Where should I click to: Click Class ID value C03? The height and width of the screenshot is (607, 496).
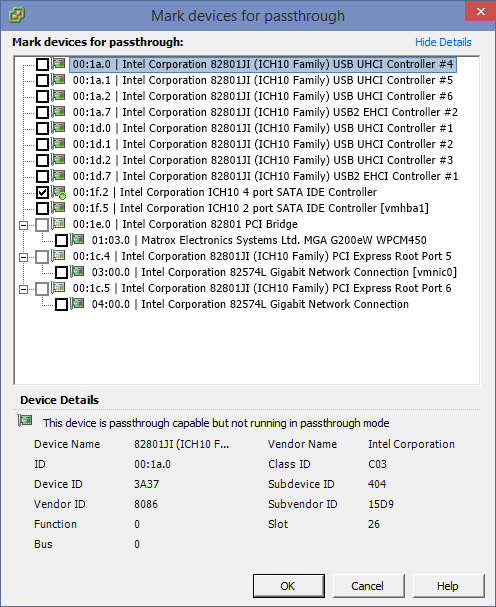click(x=377, y=464)
